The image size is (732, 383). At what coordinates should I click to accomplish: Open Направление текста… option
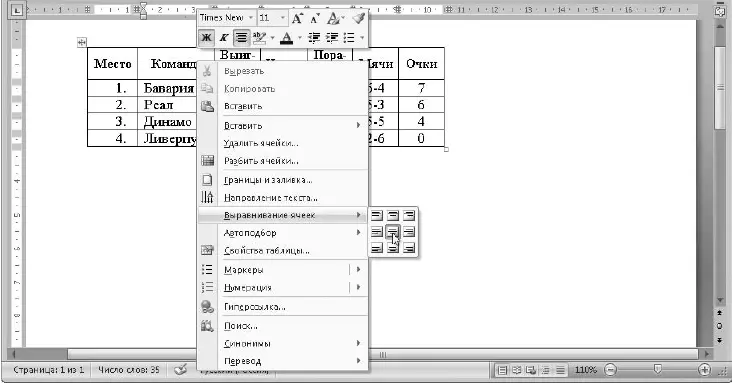pyautogui.click(x=282, y=198)
